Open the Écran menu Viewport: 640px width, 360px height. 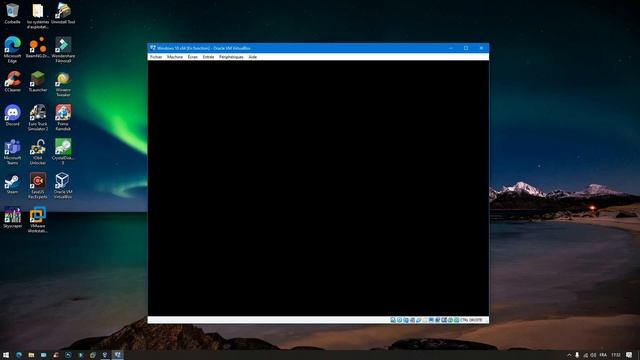pos(193,57)
